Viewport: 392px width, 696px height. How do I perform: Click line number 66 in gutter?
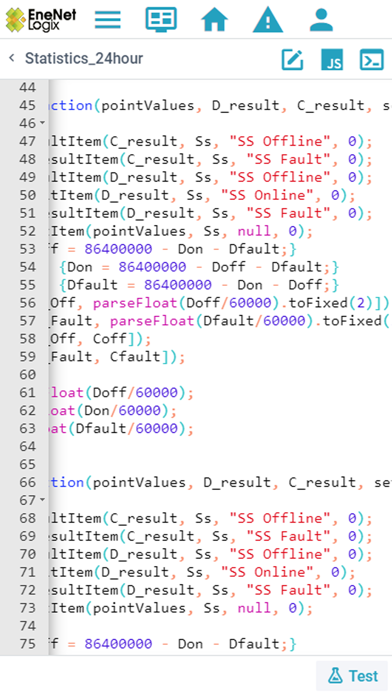28,482
